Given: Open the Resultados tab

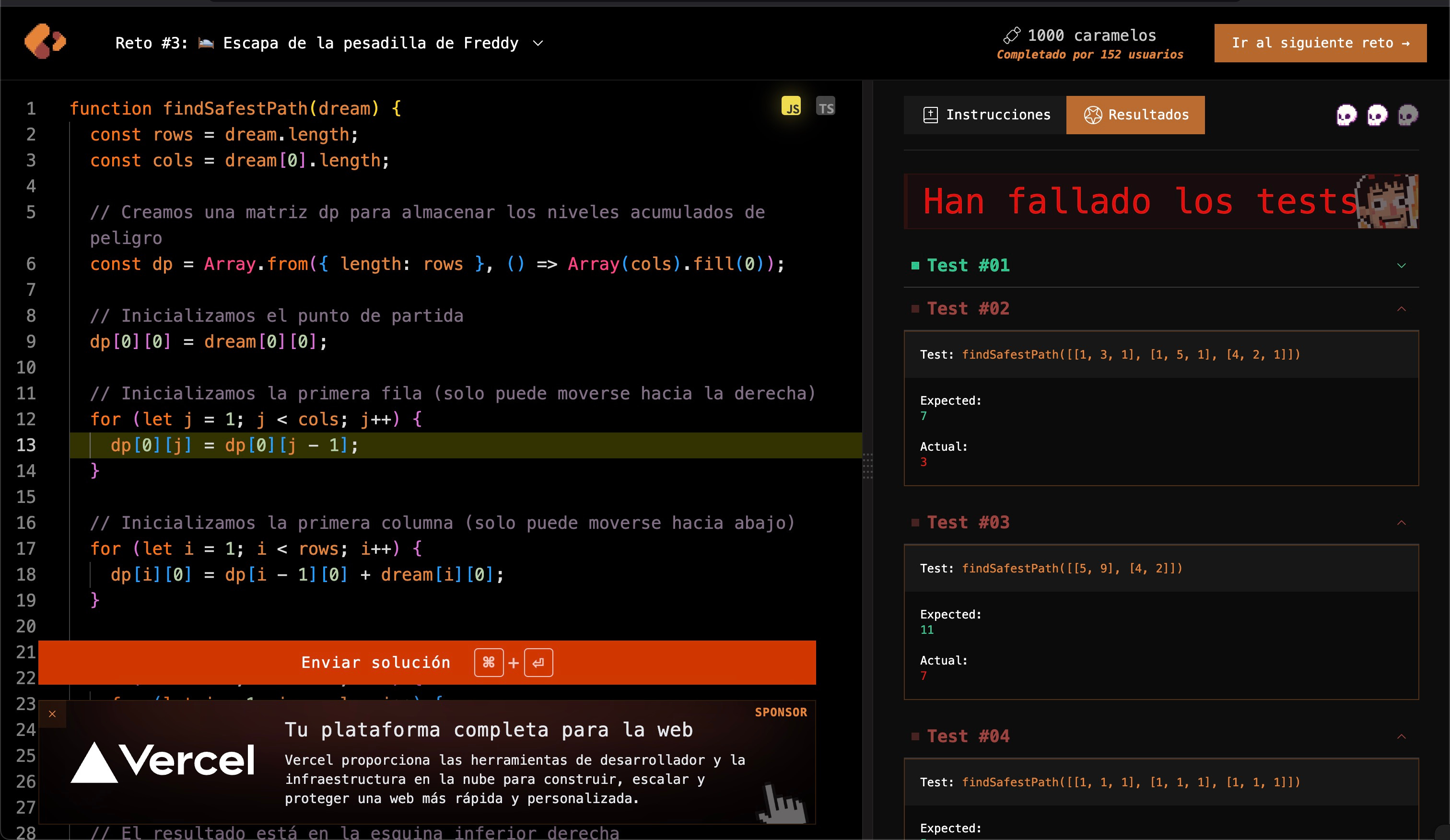Looking at the screenshot, I should click(x=1135, y=115).
